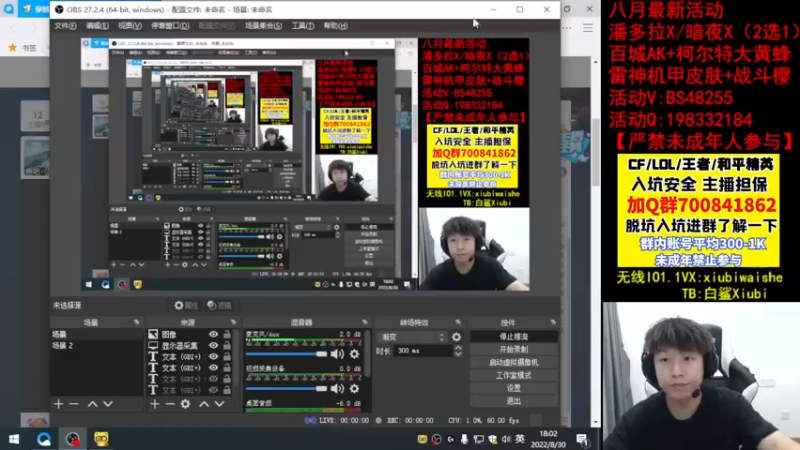800x450 pixels.
Task: Float the 来源 dock with its header icon
Action: (x=233, y=322)
